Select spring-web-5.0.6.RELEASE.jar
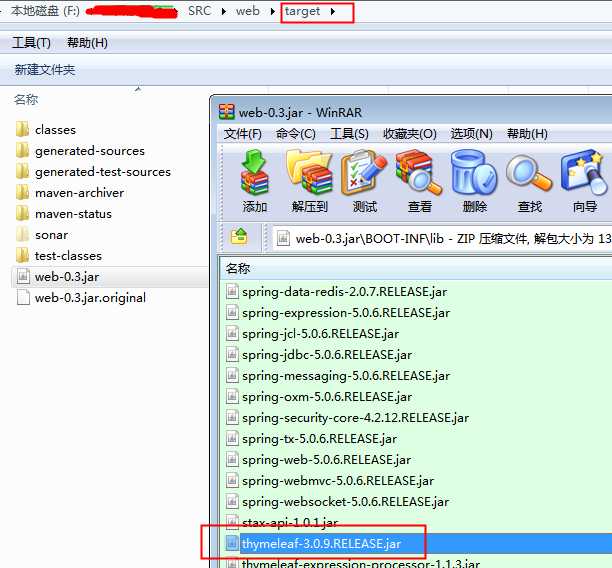Image resolution: width=612 pixels, height=568 pixels. tap(326, 460)
